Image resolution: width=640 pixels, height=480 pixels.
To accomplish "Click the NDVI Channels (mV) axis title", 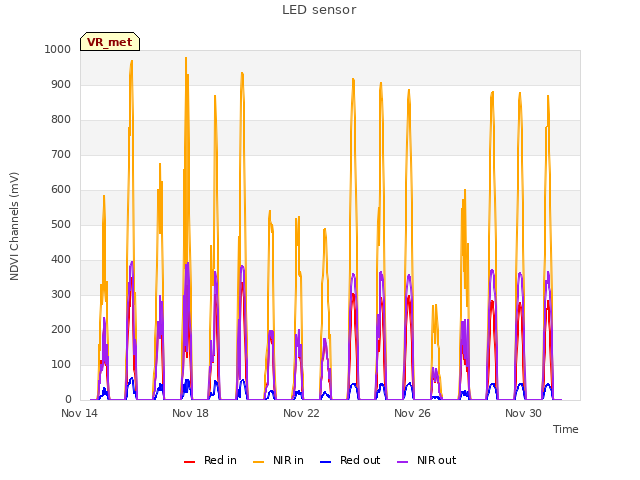I will pos(14,226).
